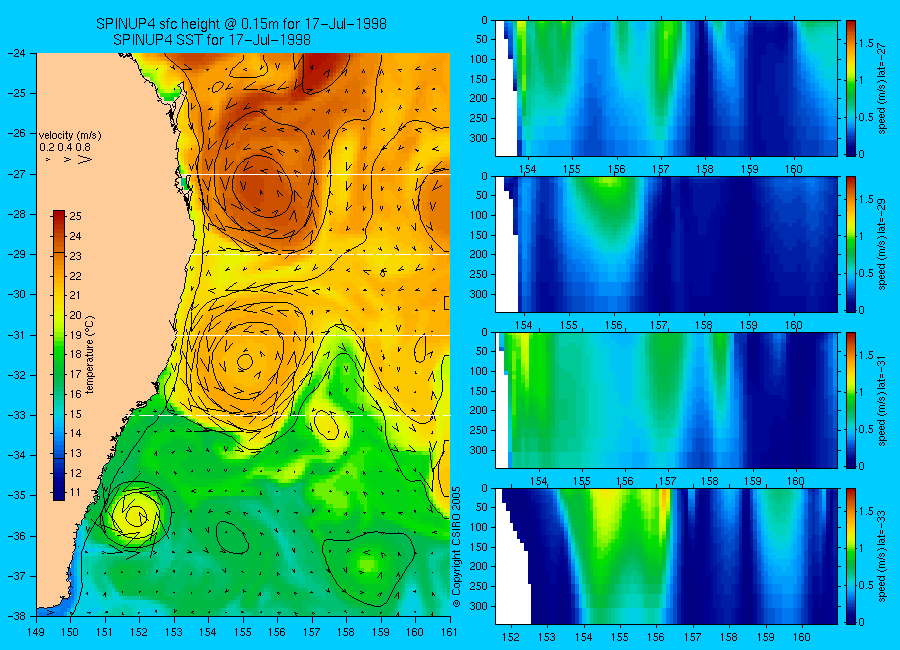Click the yellow warm-core eddy near 152 longitude

[x=135, y=514]
